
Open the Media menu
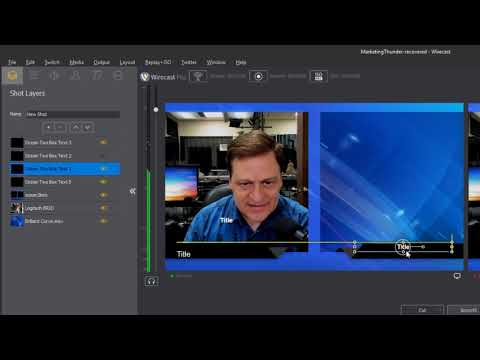pos(76,62)
